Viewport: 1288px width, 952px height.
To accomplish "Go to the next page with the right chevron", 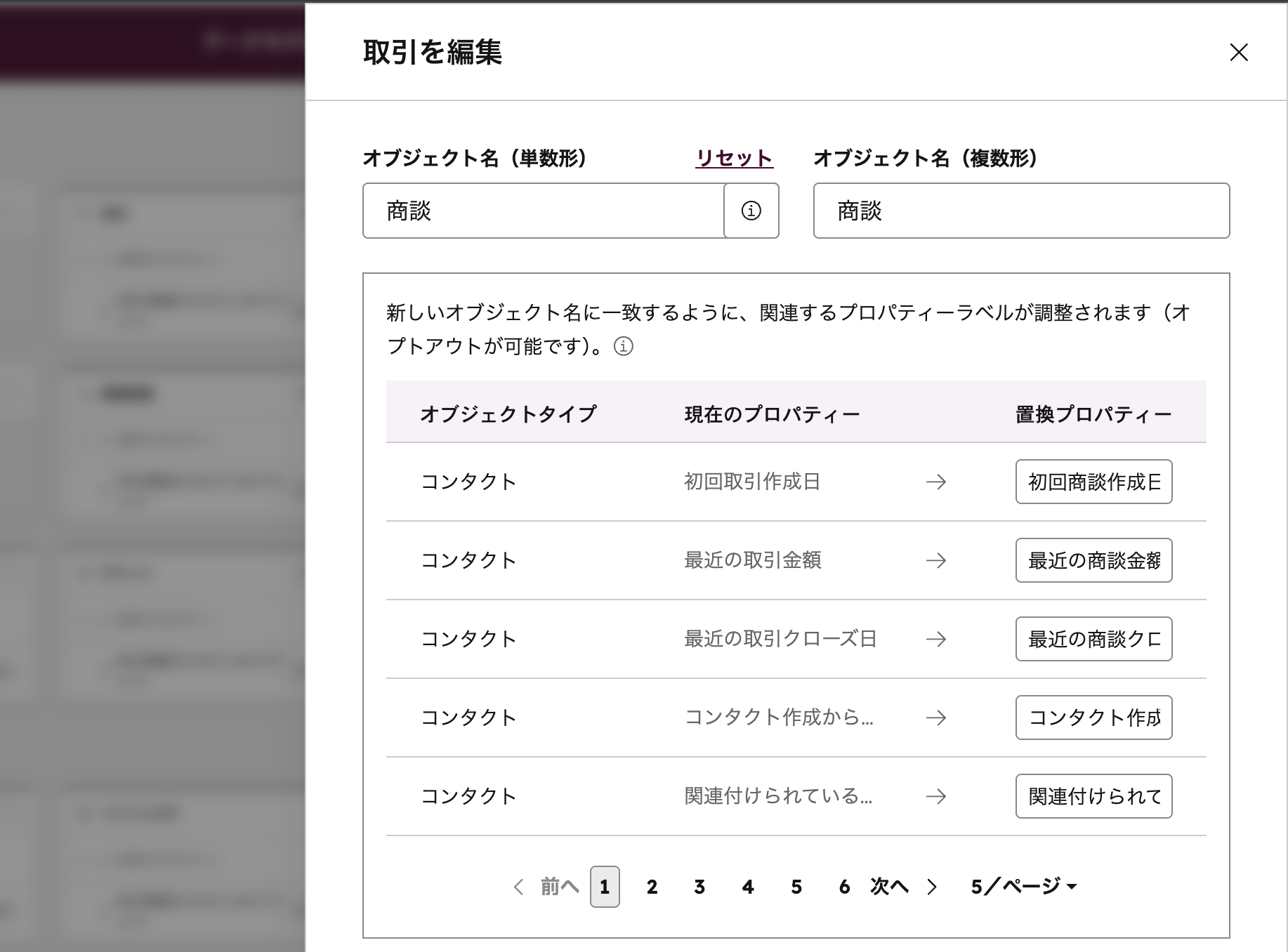I will click(x=932, y=887).
